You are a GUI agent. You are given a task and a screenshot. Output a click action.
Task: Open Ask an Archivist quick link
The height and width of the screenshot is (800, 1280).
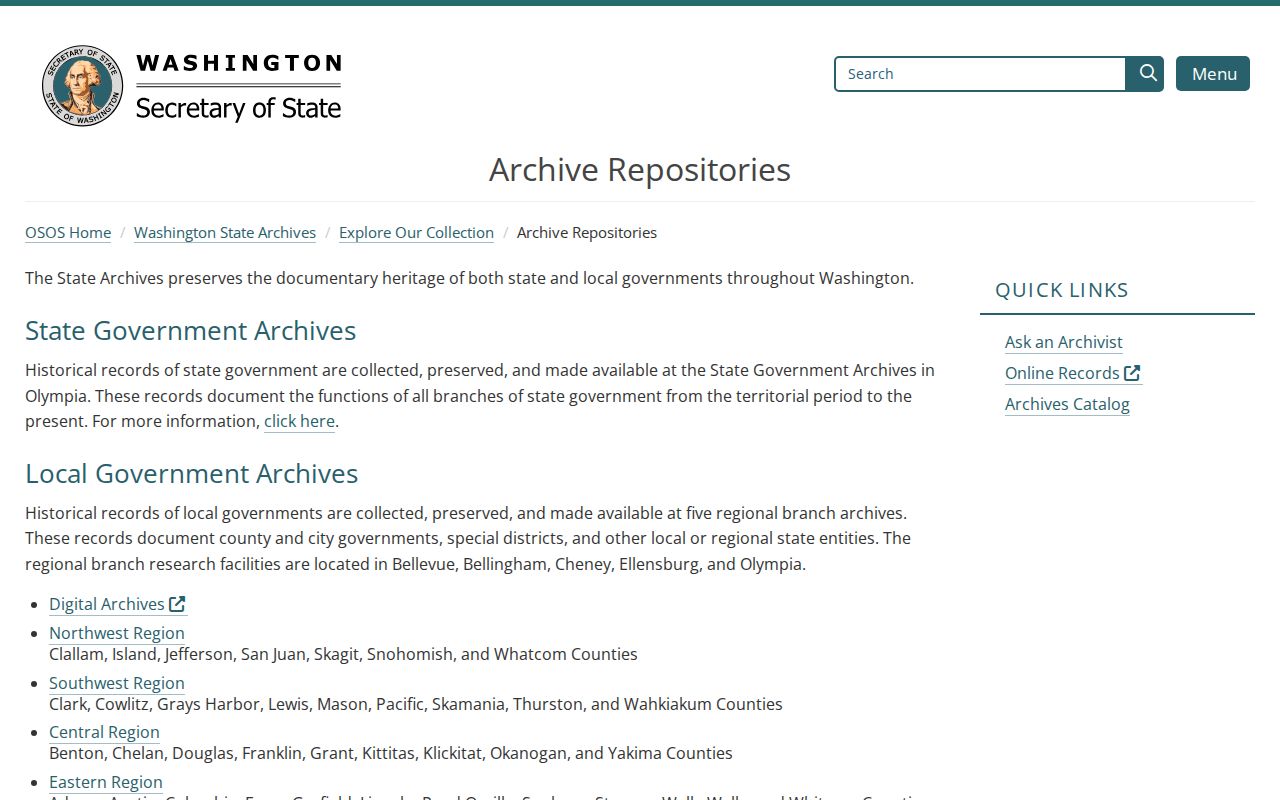click(x=1064, y=342)
